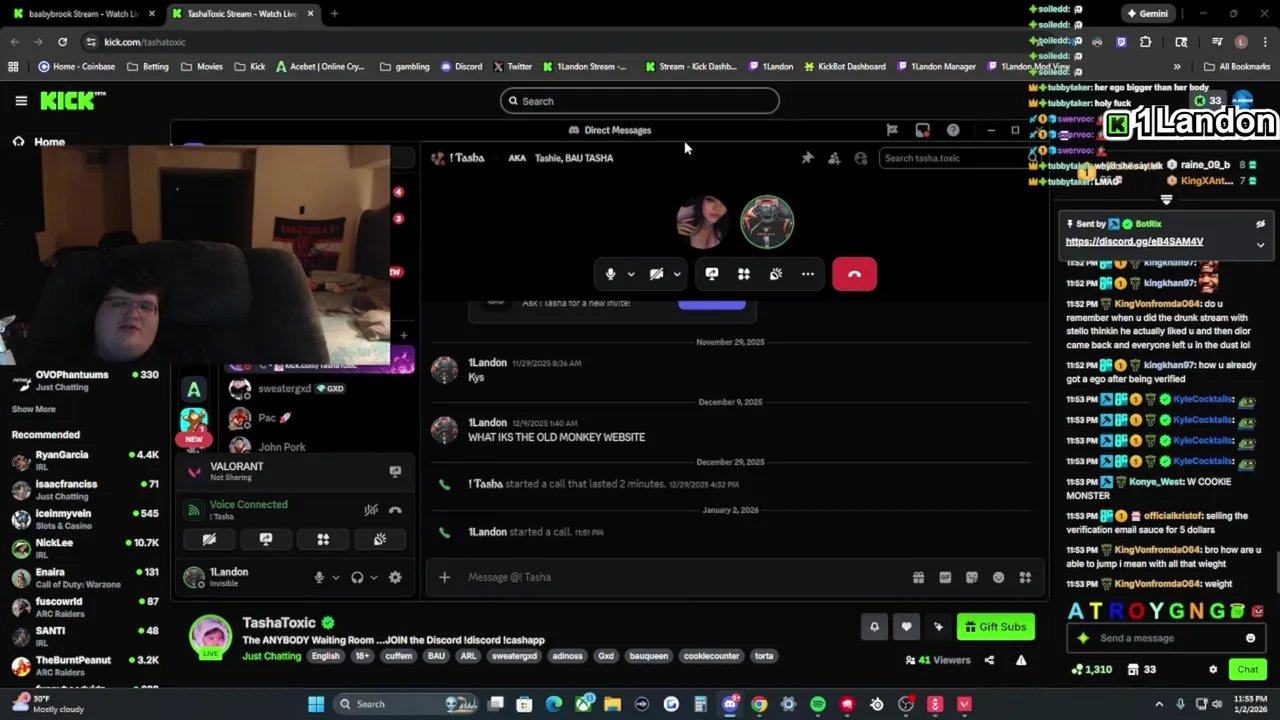The width and height of the screenshot is (1280, 720).
Task: Open sticker picker in message box
Action: (x=971, y=577)
